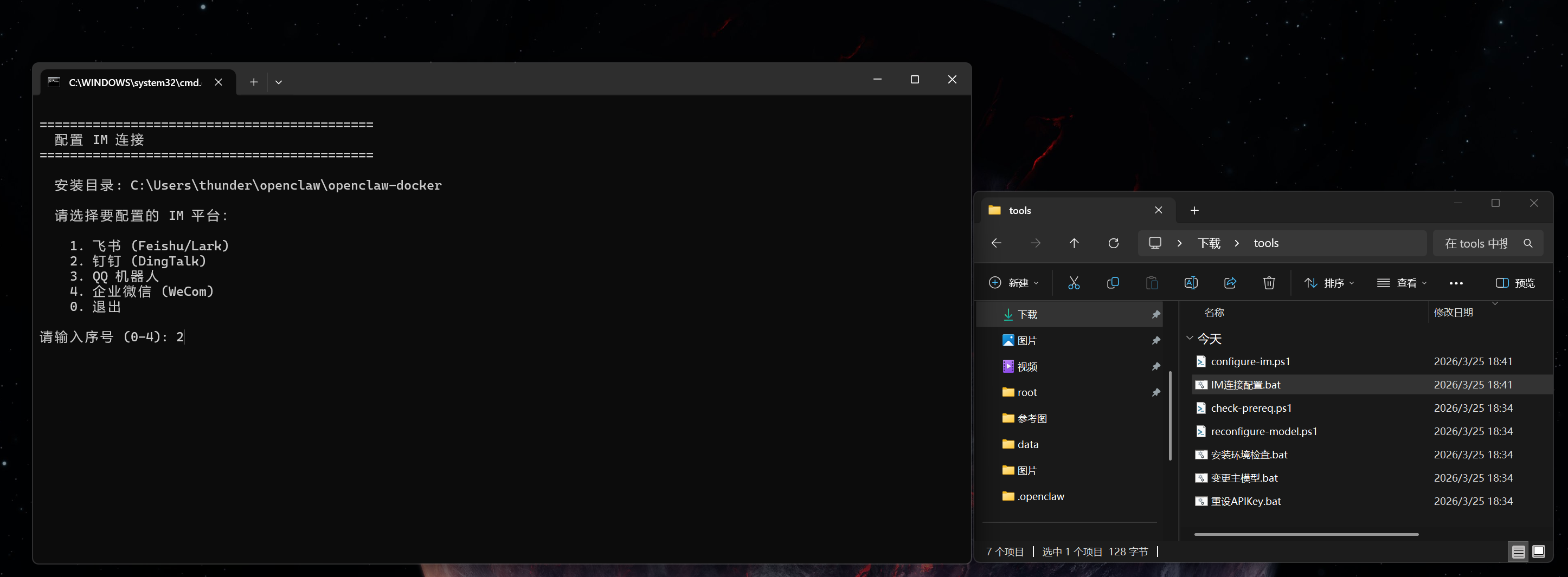Click the Cut scissors icon in Explorer toolbar
1568x577 pixels.
coord(1074,283)
